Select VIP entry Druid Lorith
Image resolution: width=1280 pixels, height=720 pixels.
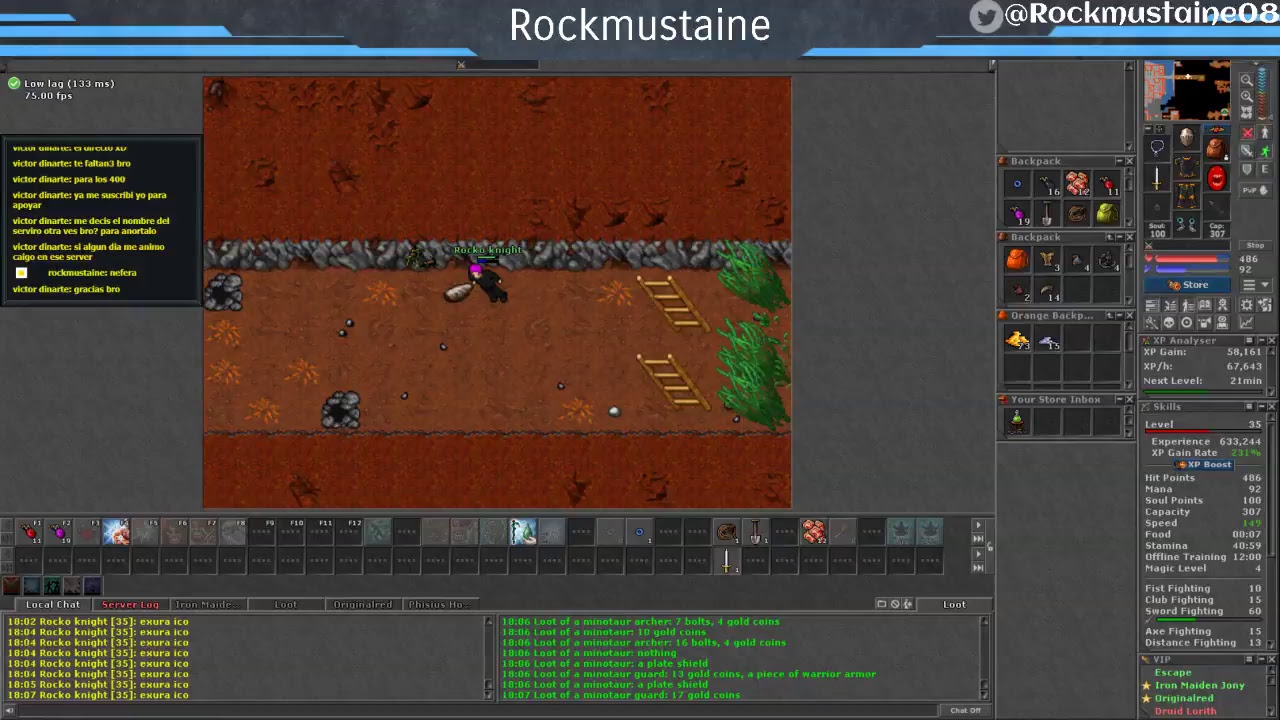coord(1186,712)
